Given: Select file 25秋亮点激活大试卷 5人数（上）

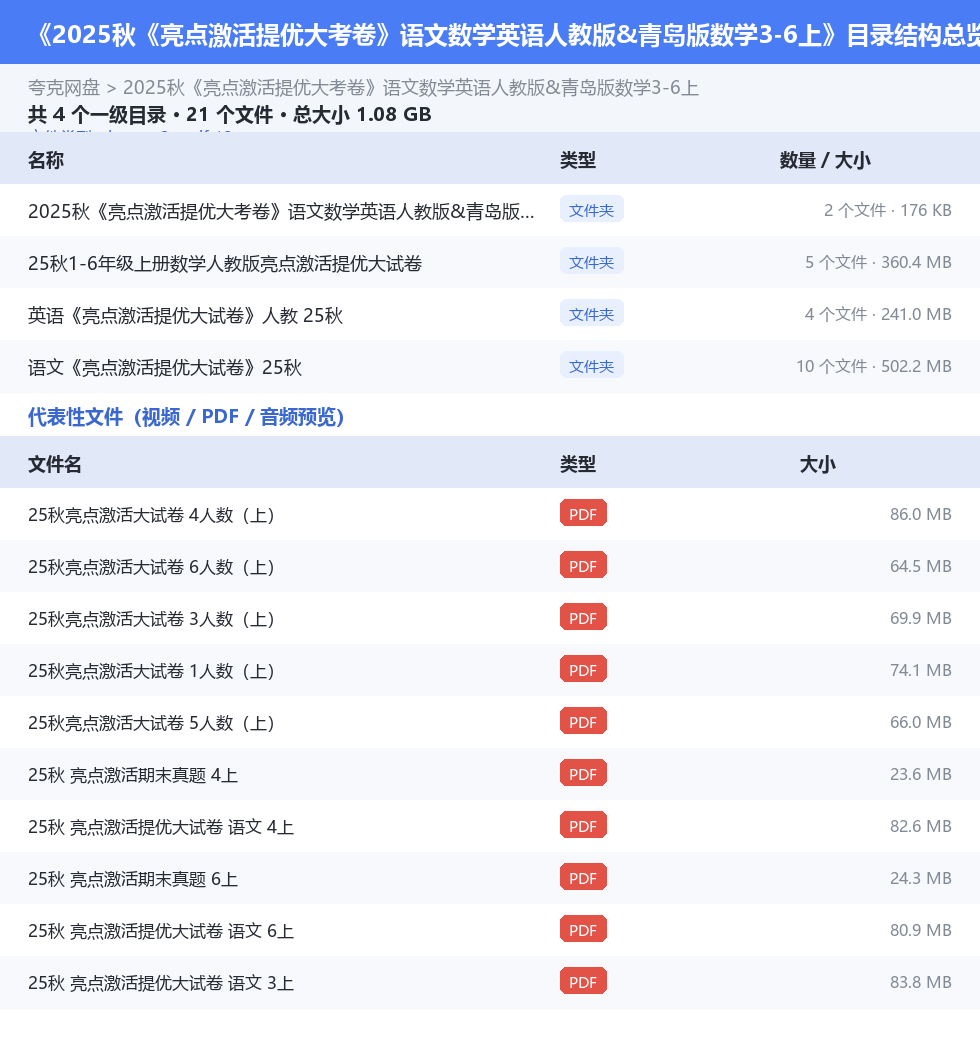Looking at the screenshot, I should pyautogui.click(x=151, y=723).
